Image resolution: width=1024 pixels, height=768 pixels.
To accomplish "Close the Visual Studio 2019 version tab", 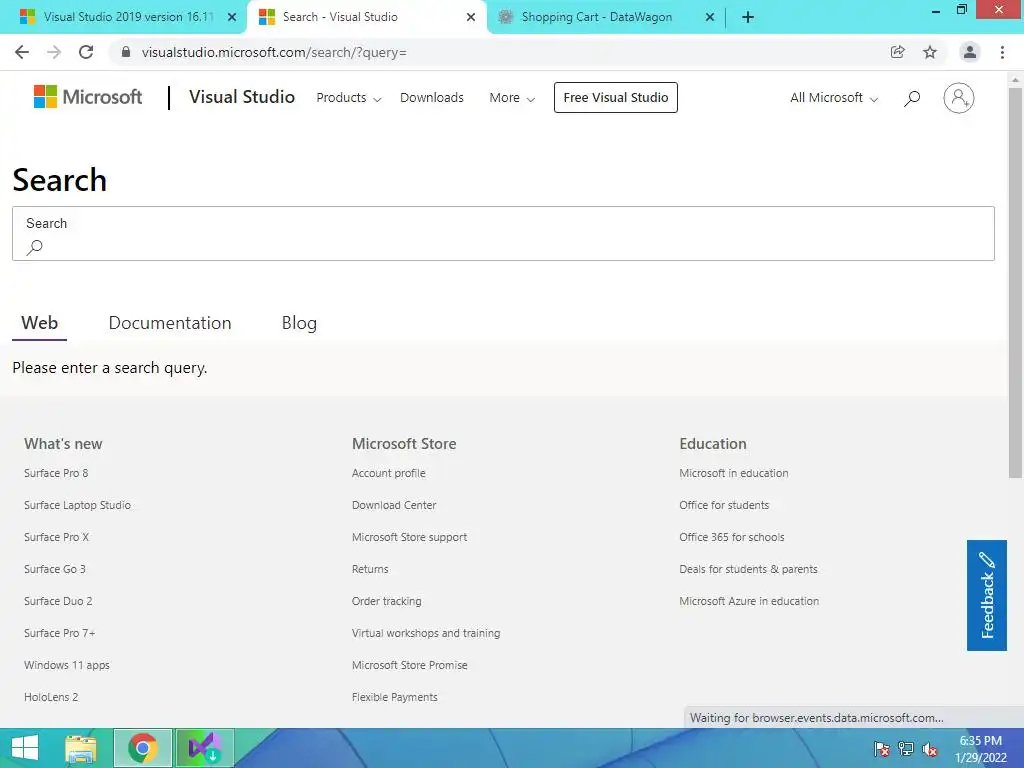I will coord(232,17).
